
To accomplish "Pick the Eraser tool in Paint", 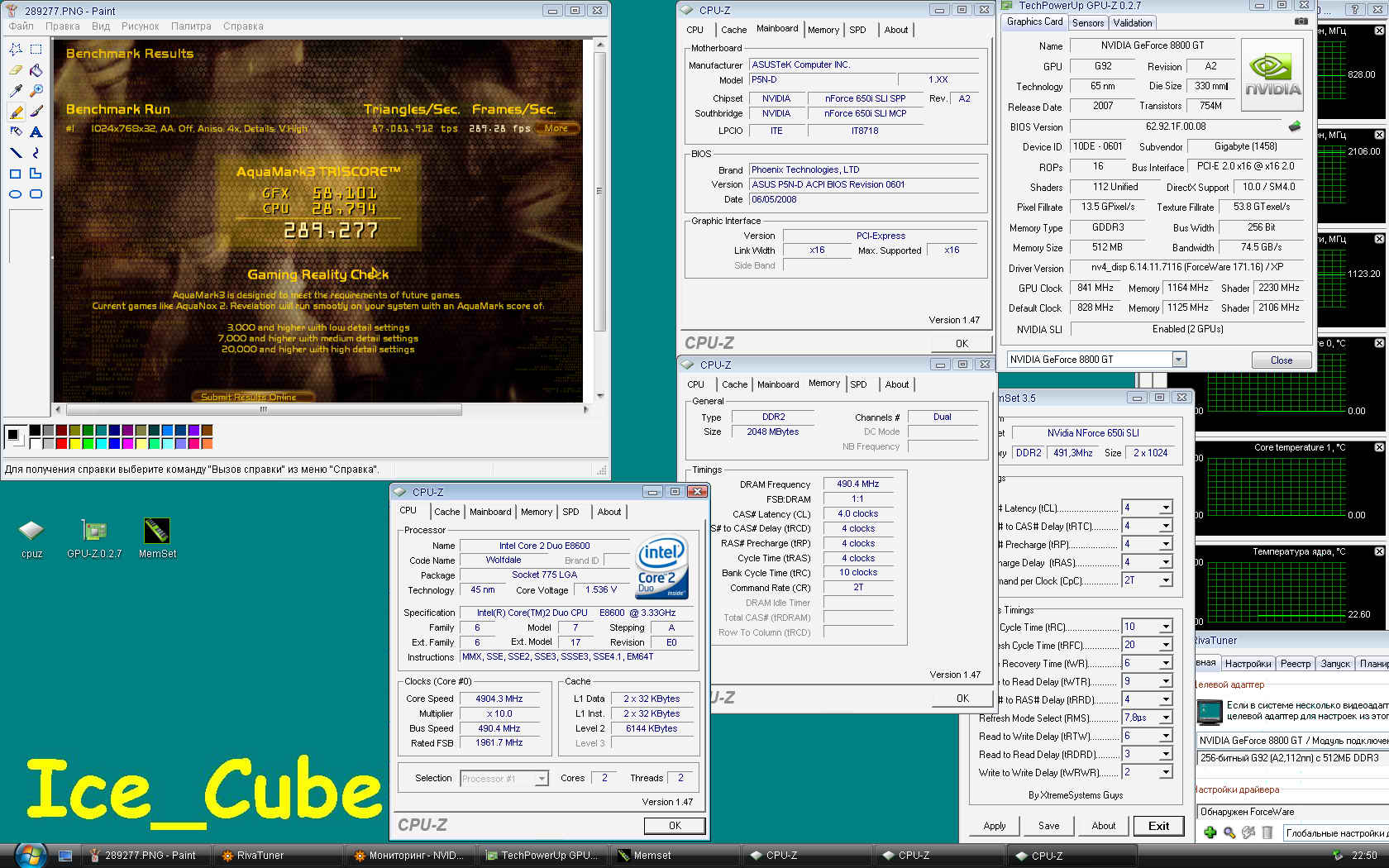I will coord(16,69).
